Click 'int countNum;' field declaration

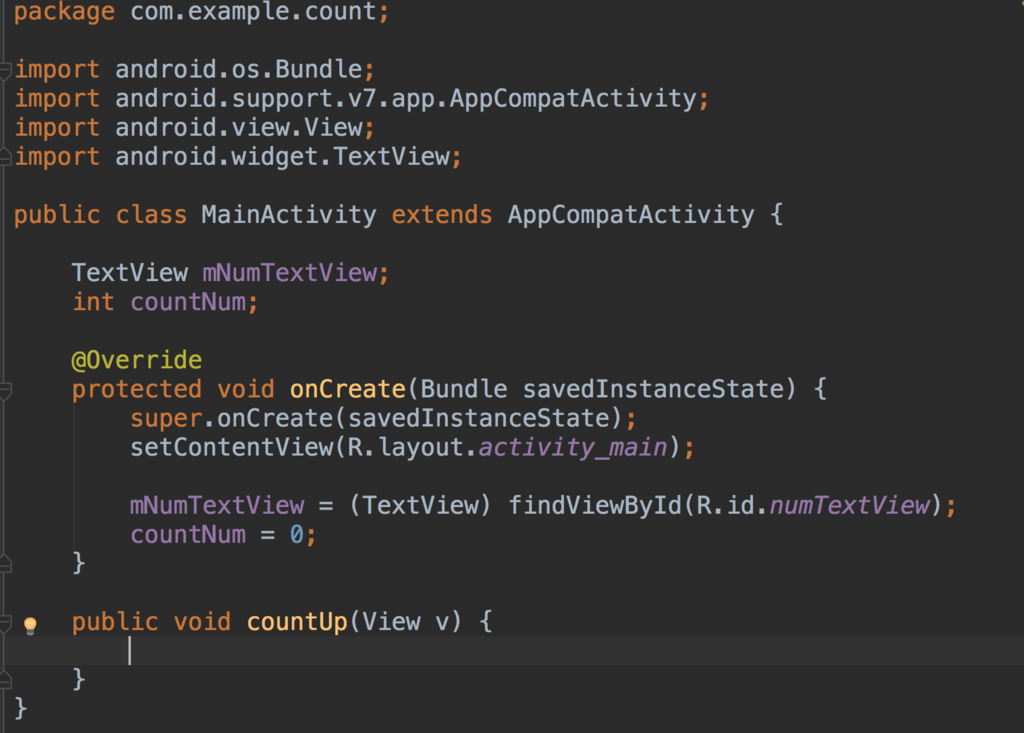165,302
